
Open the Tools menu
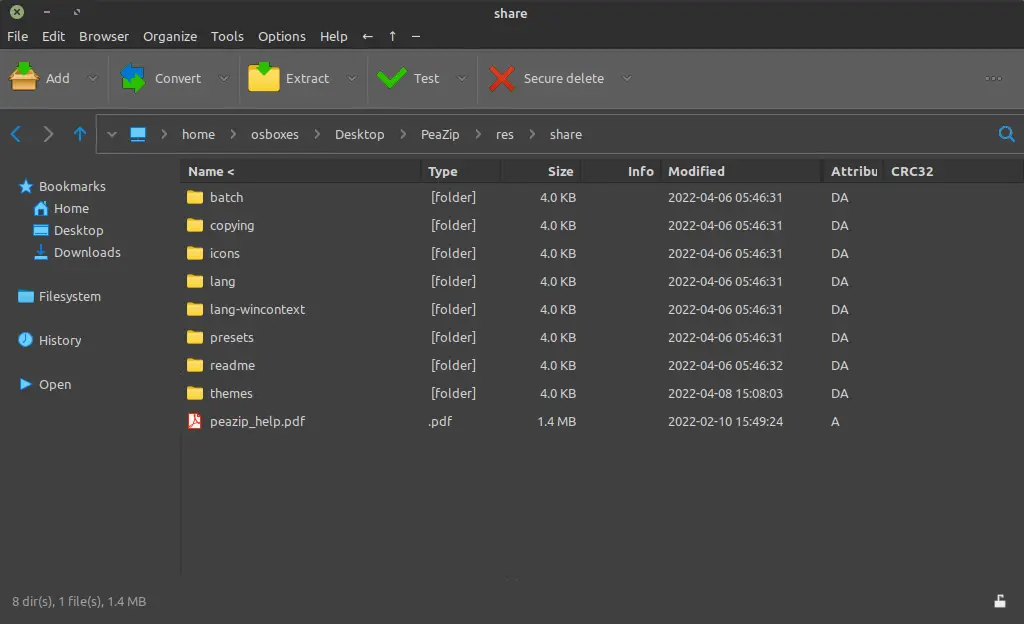click(227, 37)
